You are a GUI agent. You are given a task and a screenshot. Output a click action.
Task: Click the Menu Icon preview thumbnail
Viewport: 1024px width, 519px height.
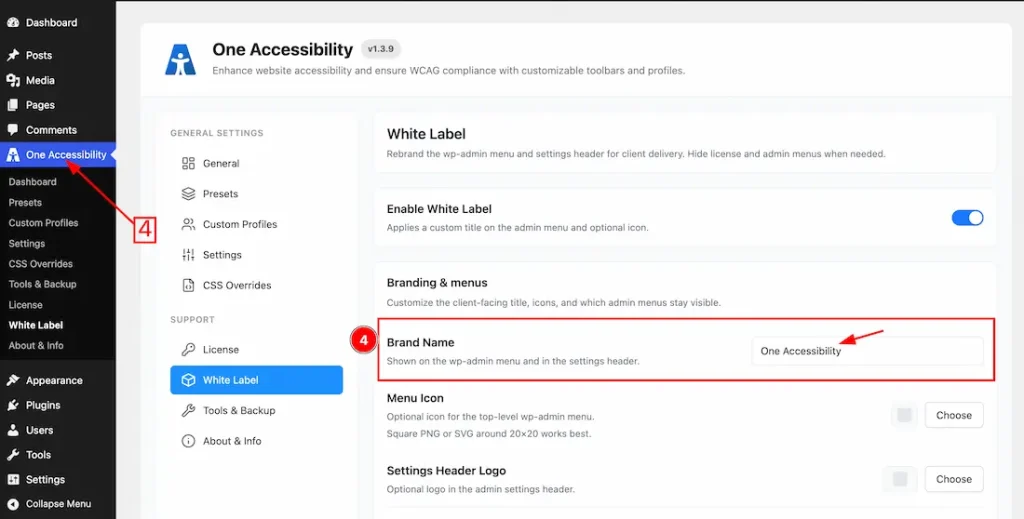coord(904,415)
